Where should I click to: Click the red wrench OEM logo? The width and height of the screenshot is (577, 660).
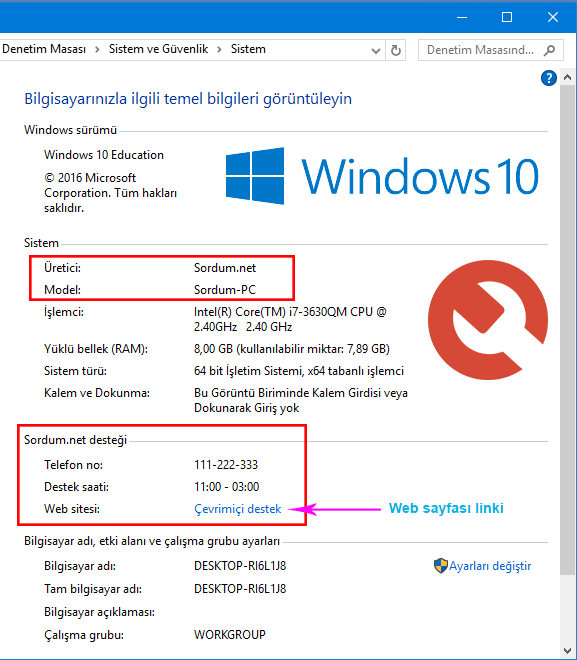pyautogui.click(x=488, y=319)
